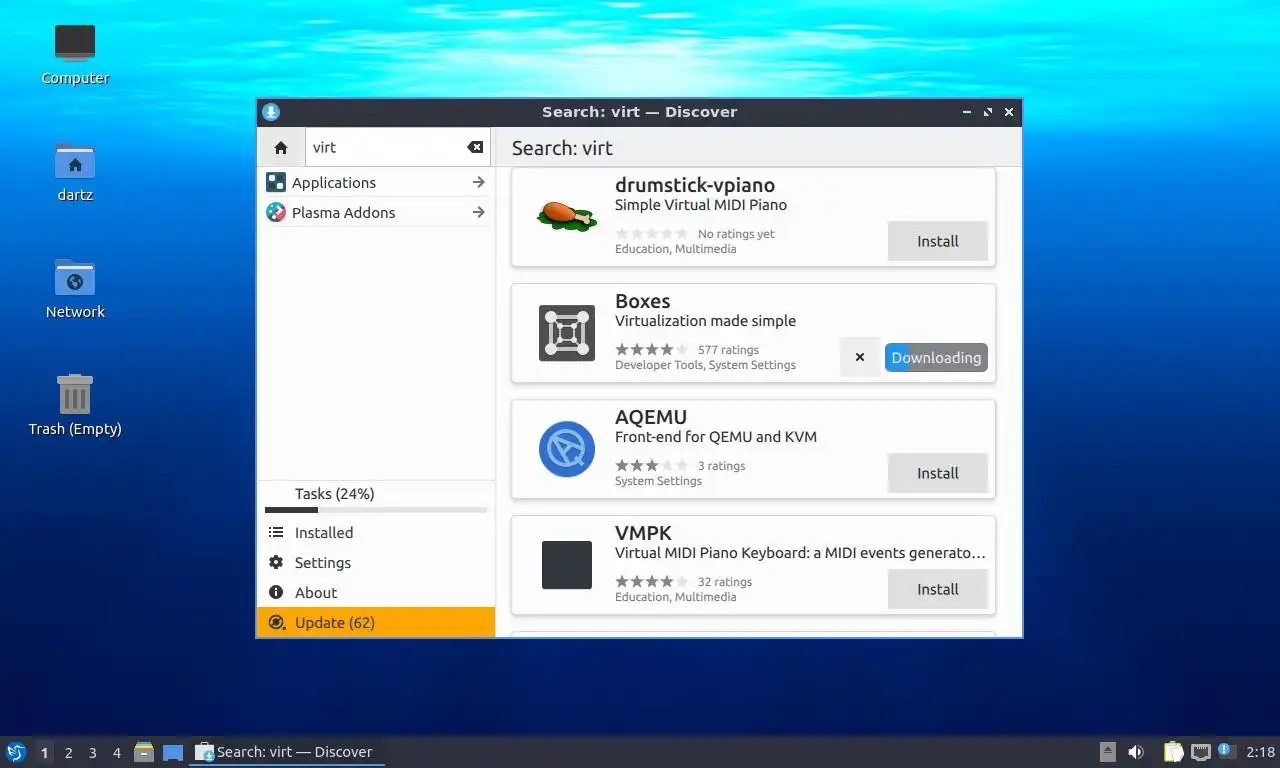Switch to workspace 1
The image size is (1280, 768).
pos(44,752)
